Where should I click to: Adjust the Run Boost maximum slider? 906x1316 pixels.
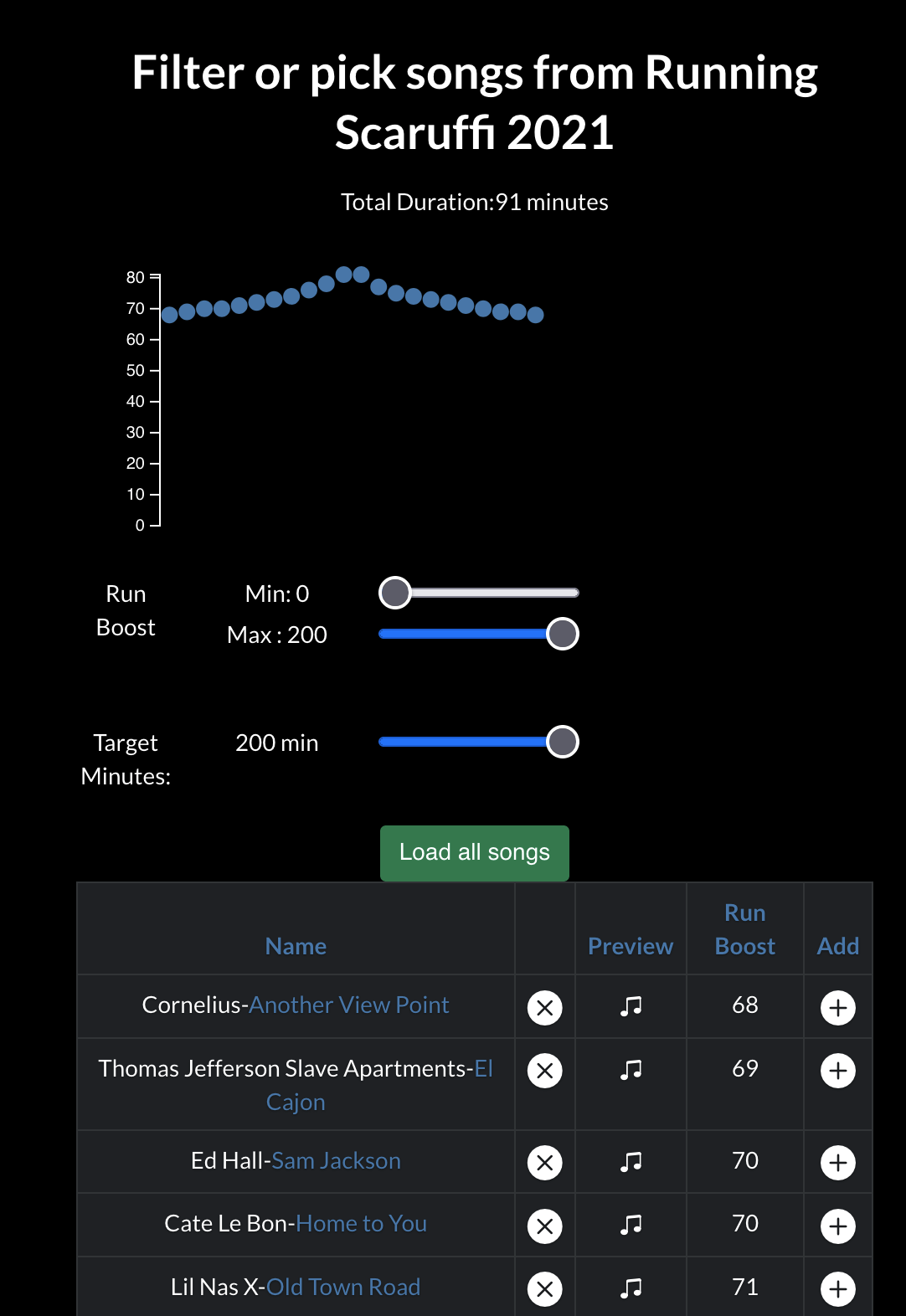coord(562,634)
